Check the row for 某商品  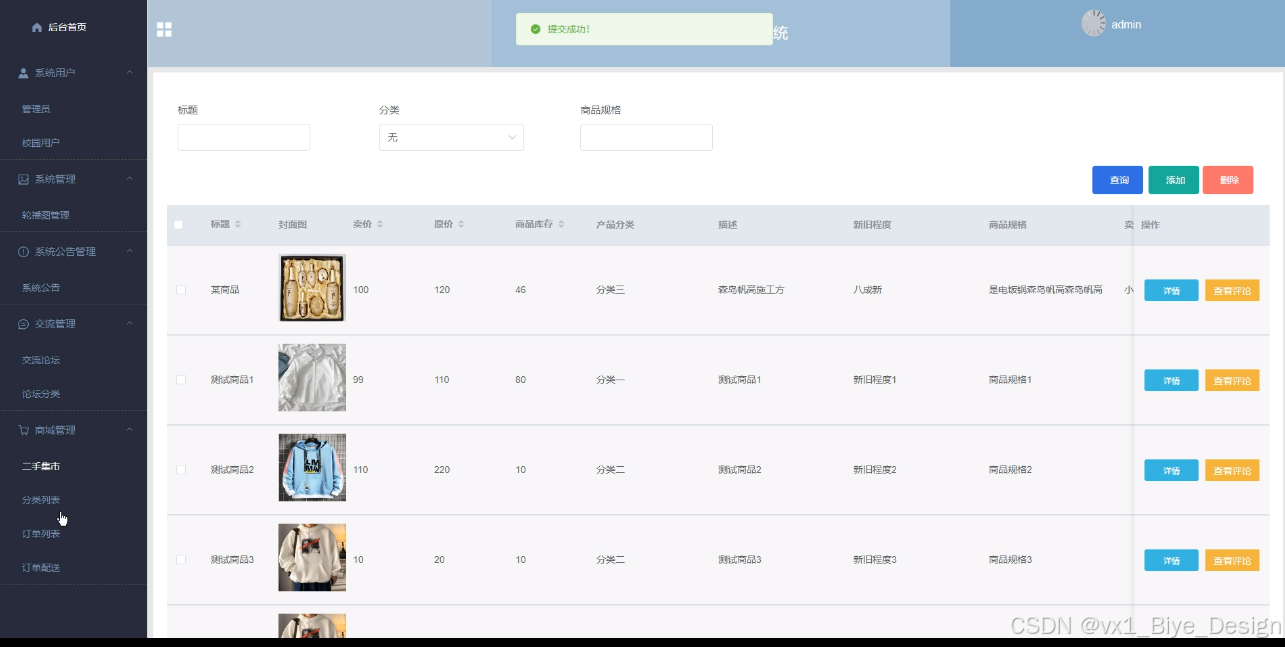coord(181,290)
